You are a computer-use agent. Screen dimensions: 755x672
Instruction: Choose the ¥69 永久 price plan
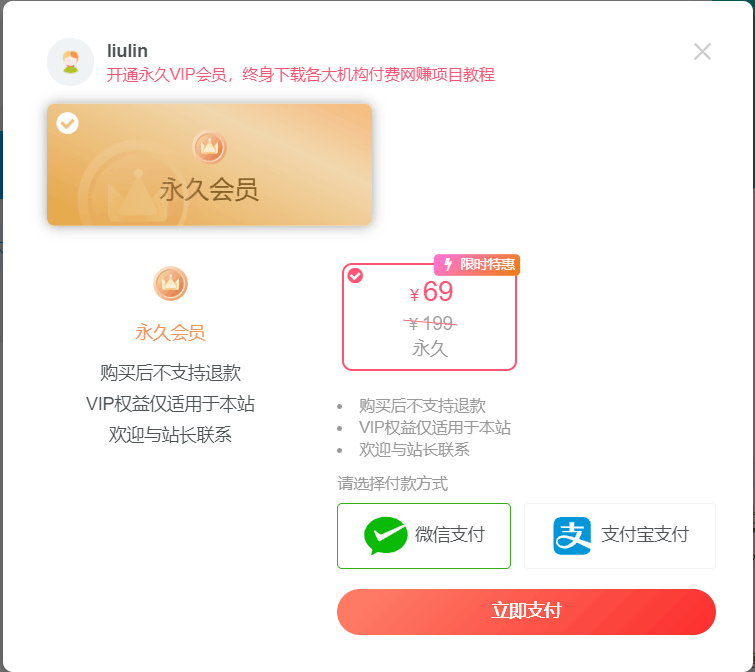tap(429, 317)
